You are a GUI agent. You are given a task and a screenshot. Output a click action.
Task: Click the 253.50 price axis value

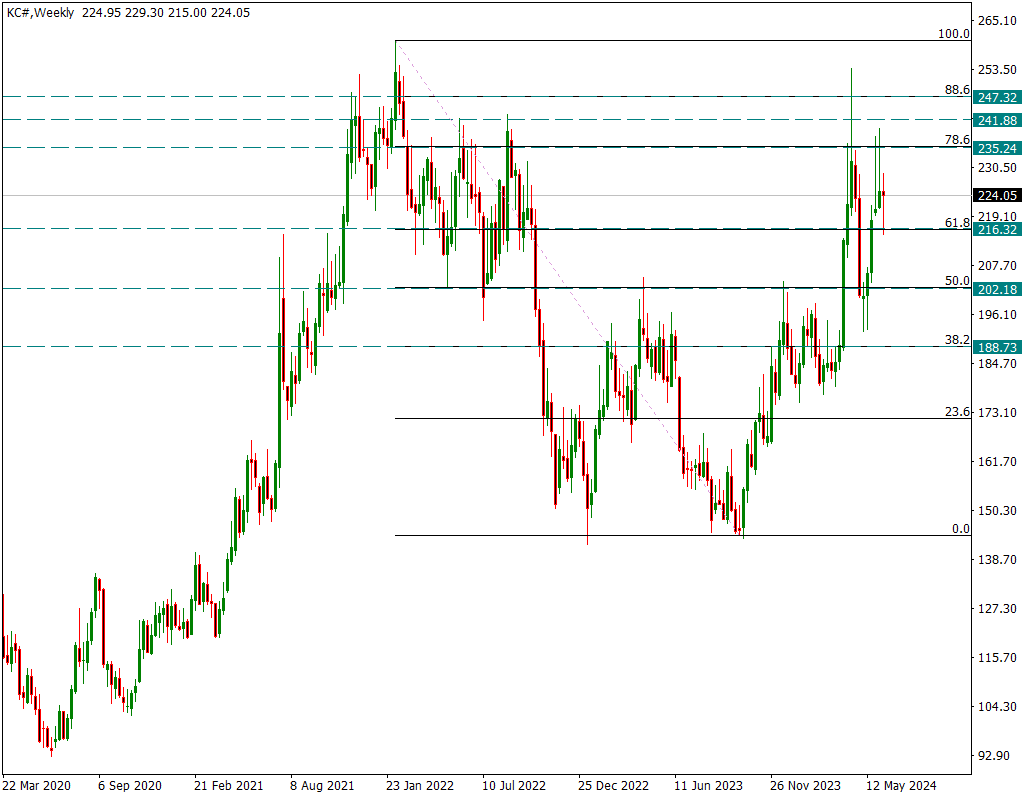click(x=997, y=70)
